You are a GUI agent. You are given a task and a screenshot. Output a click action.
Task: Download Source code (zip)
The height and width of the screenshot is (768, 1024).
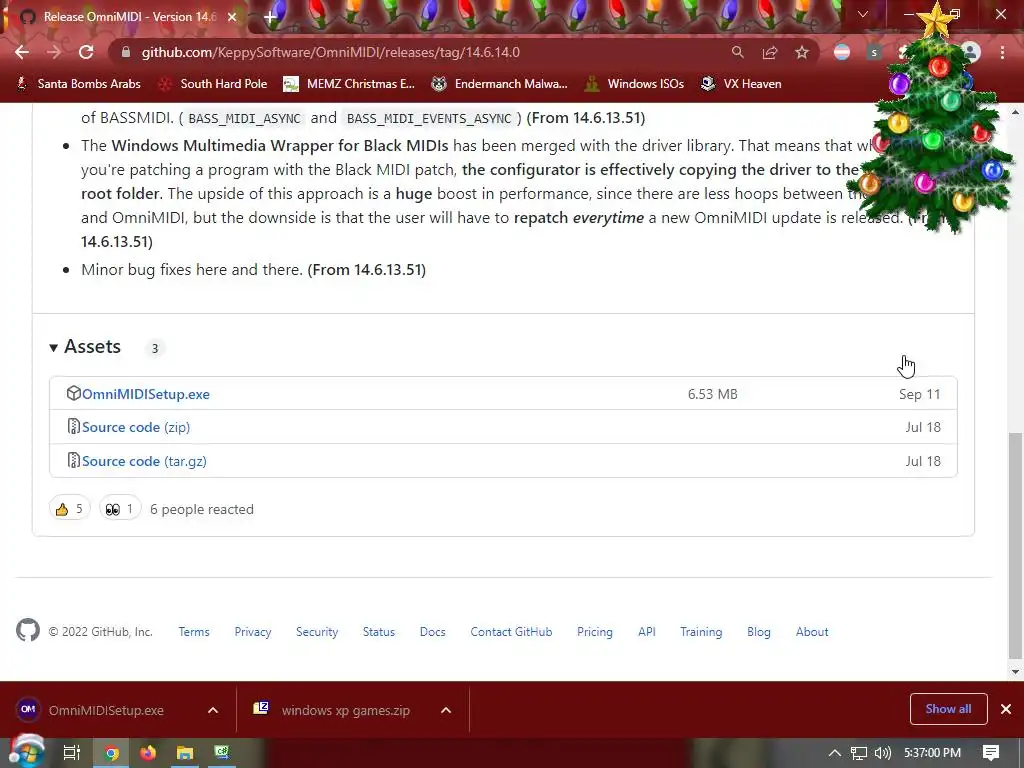point(136,427)
